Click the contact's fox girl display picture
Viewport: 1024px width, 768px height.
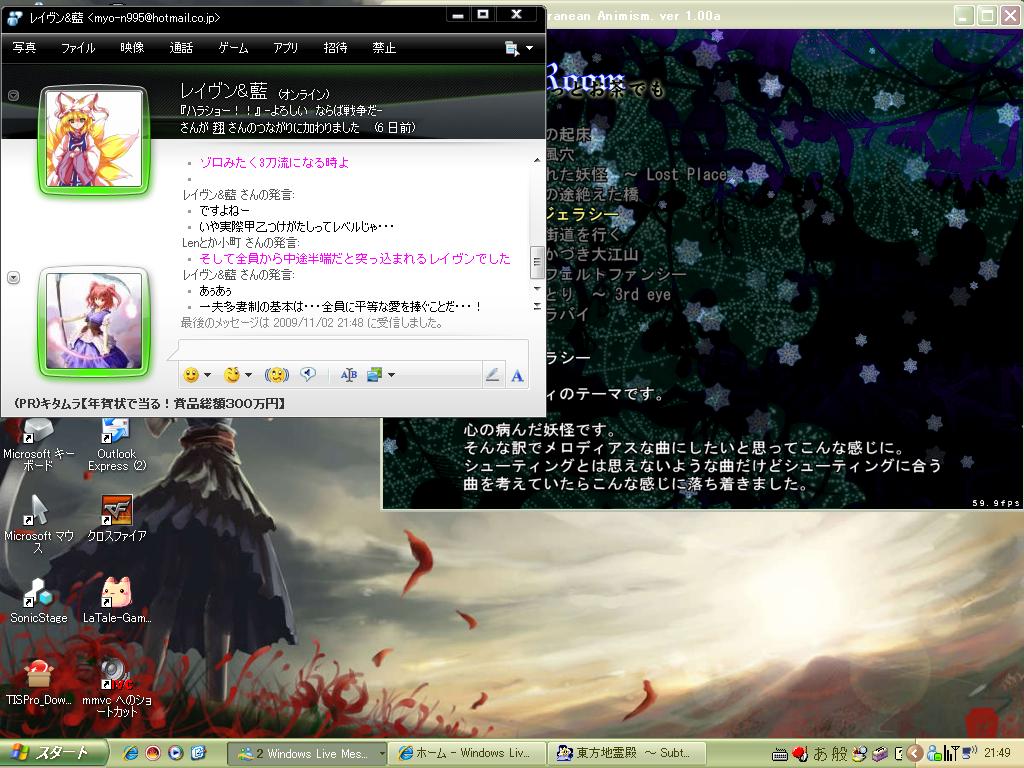click(94, 139)
